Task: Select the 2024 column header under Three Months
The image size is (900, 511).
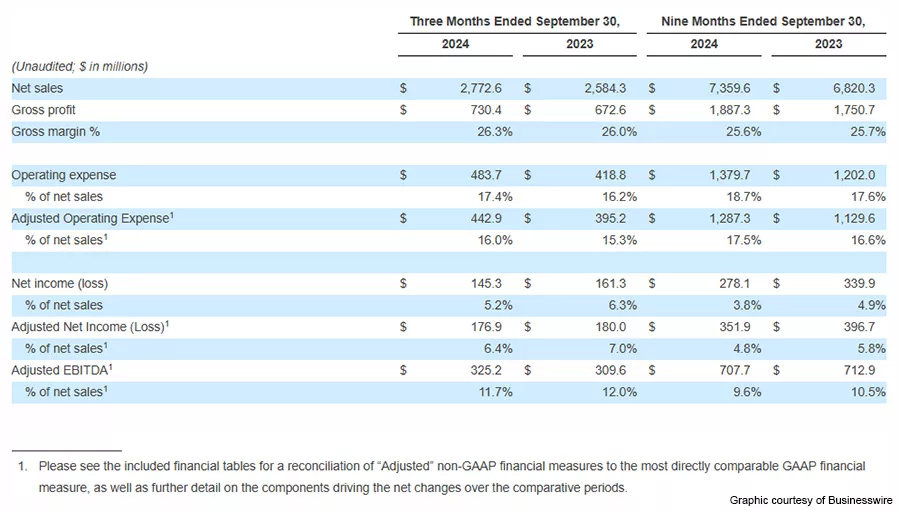Action: pos(455,44)
